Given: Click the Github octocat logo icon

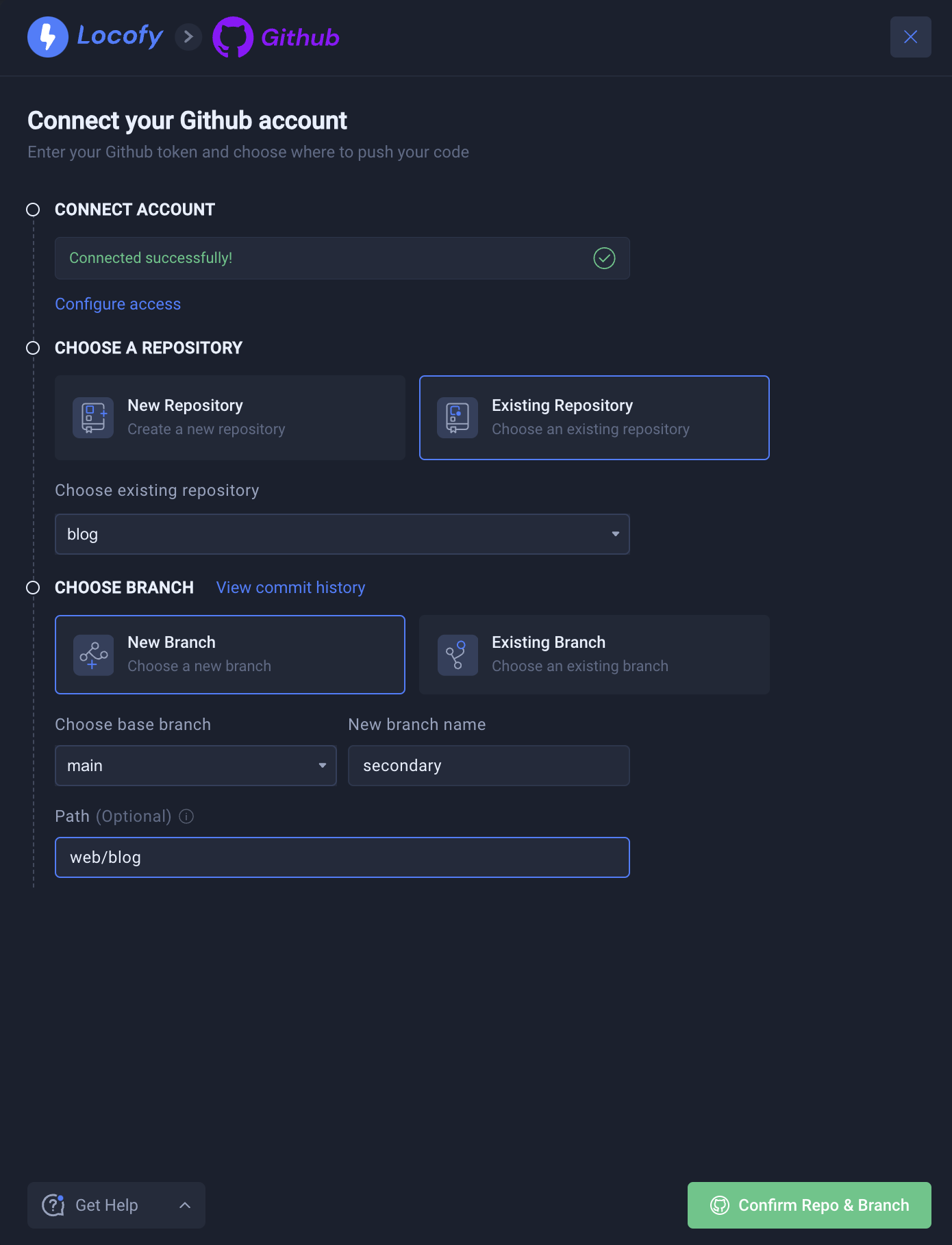Looking at the screenshot, I should [233, 37].
